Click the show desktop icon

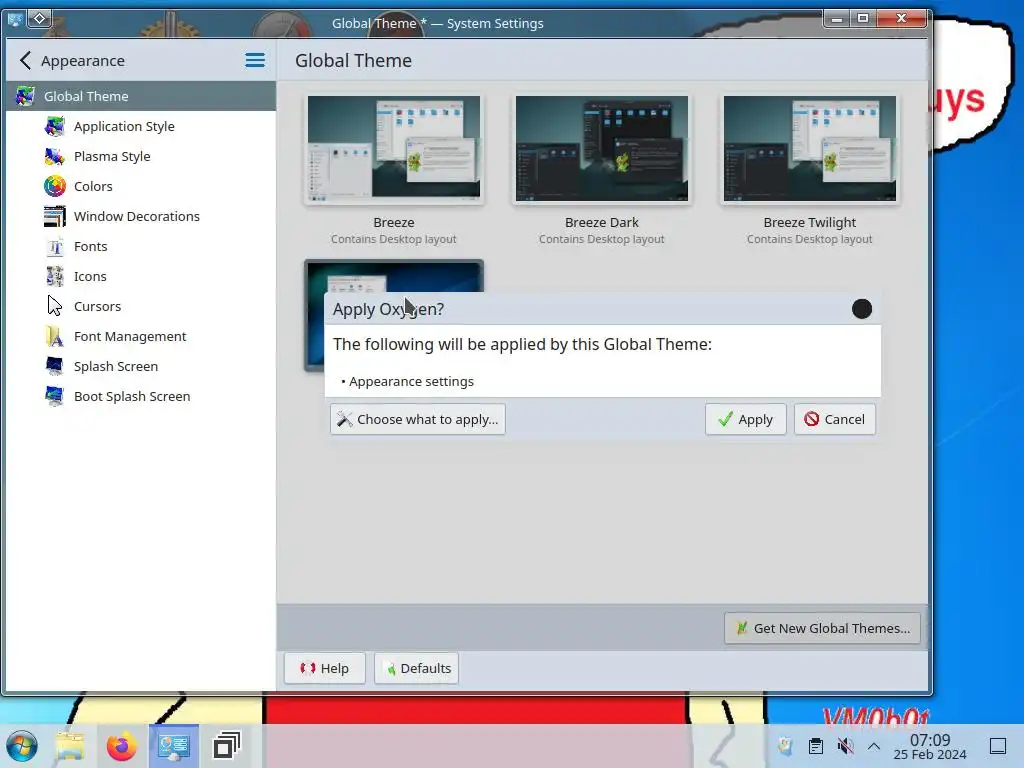[998, 746]
